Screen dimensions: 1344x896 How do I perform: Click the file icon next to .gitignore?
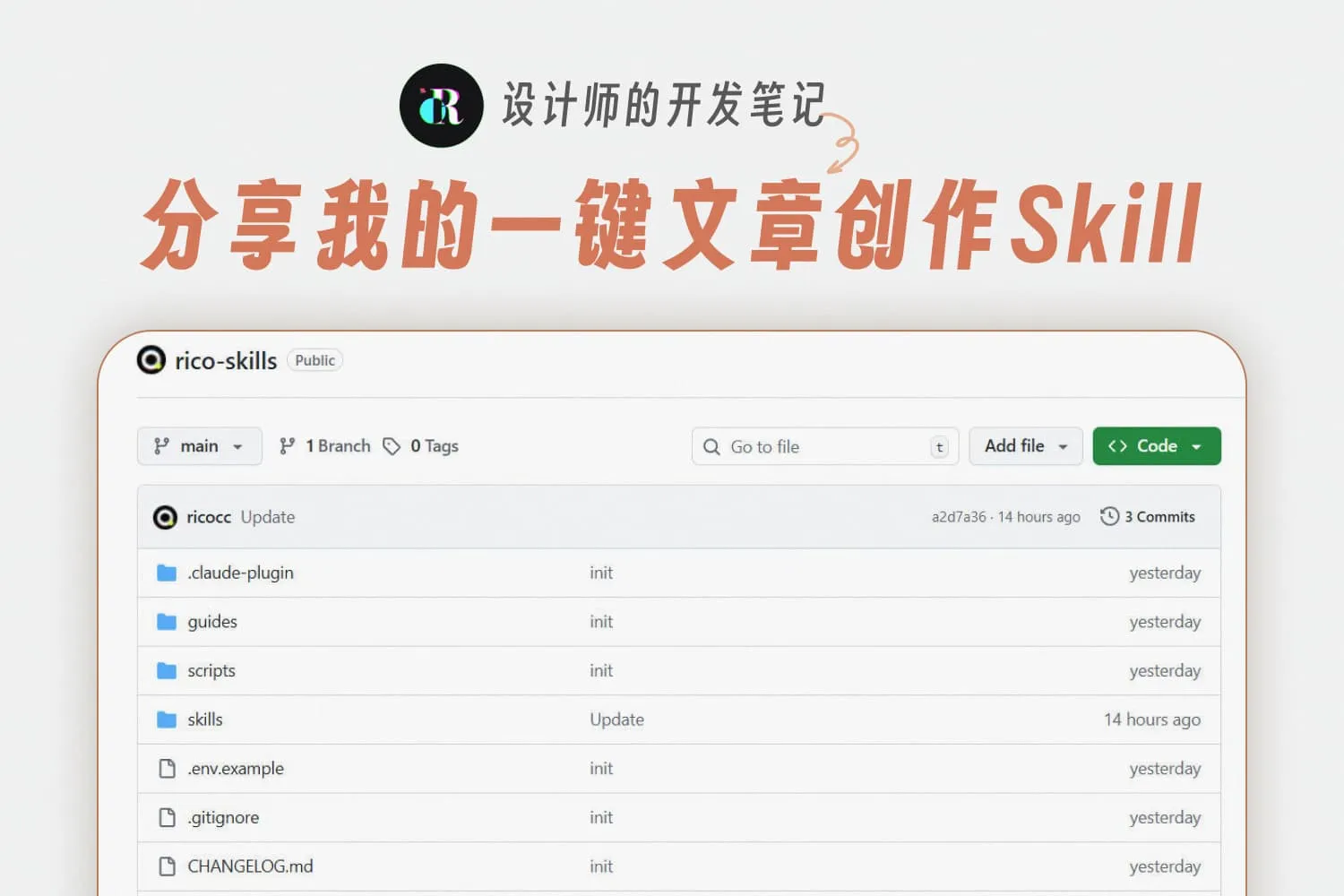[167, 817]
